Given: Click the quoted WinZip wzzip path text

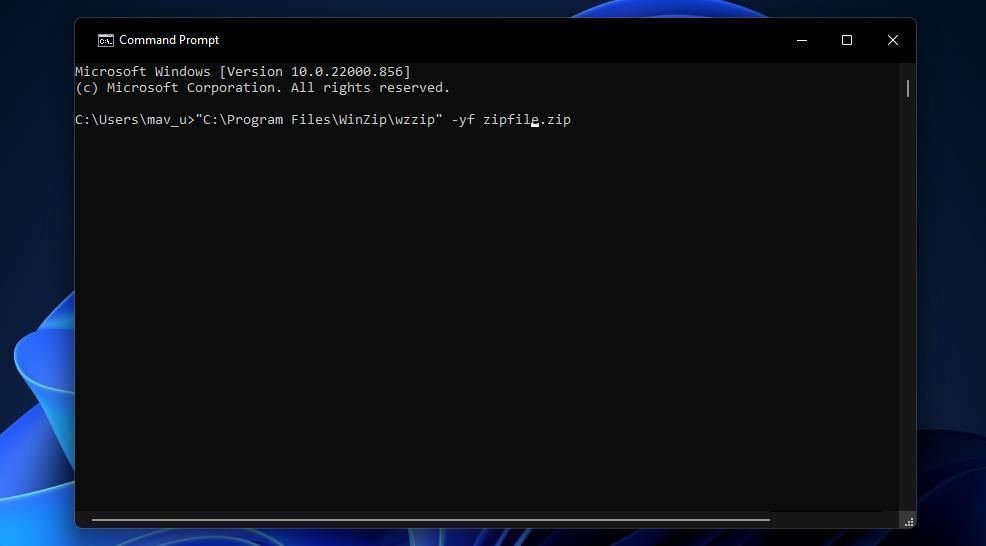Looking at the screenshot, I should tap(319, 120).
